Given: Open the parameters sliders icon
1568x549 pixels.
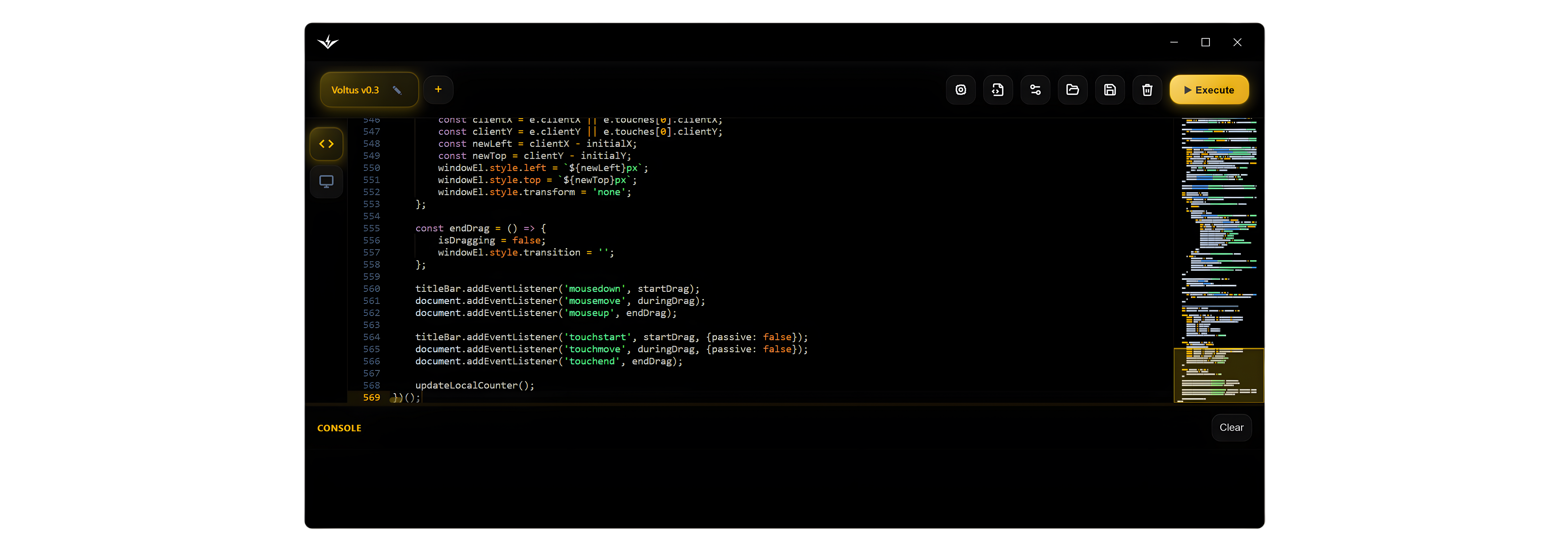Looking at the screenshot, I should pyautogui.click(x=1035, y=90).
